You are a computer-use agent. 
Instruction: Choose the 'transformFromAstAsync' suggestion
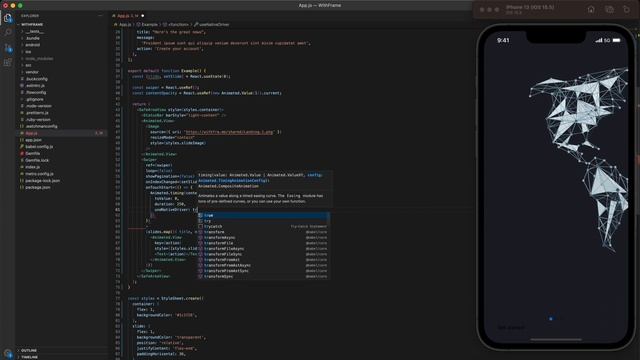[262, 265]
